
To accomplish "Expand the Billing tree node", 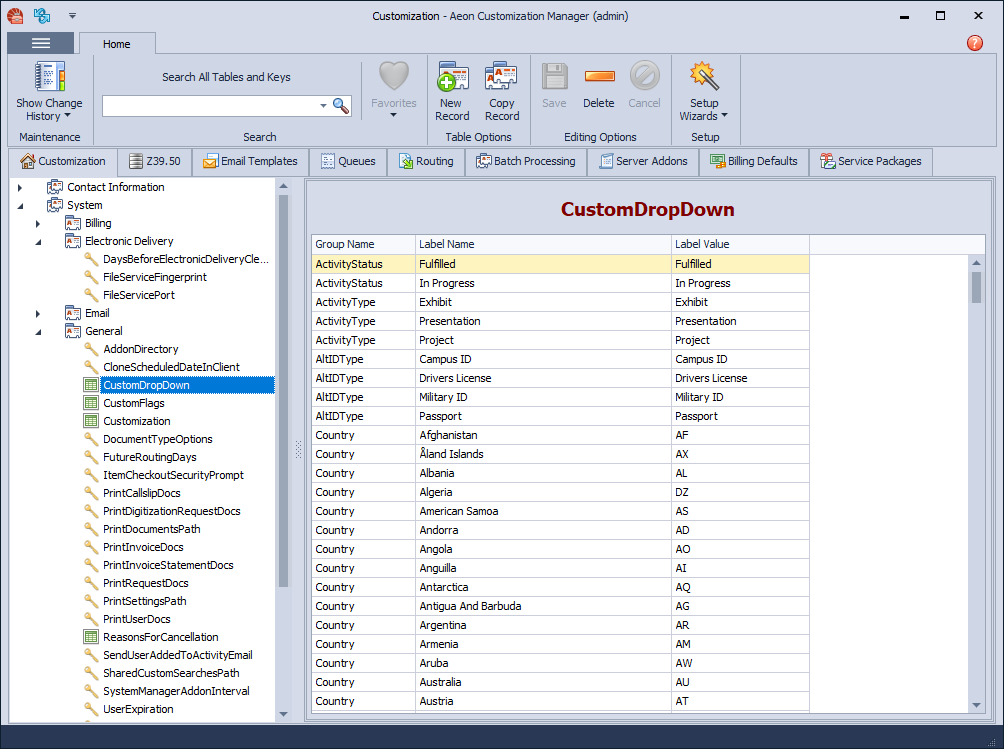I will point(38,223).
